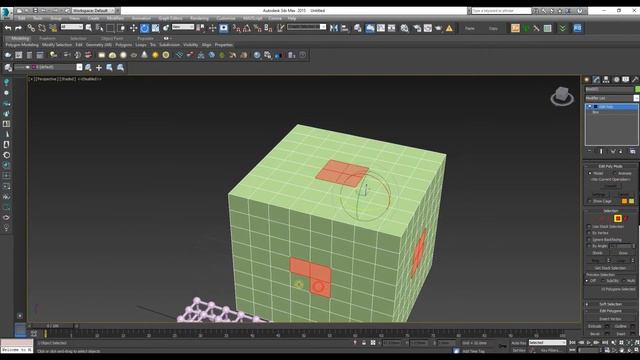640x360 pixels.
Task: Open reference coordinate system View dropdown
Action: click(183, 27)
